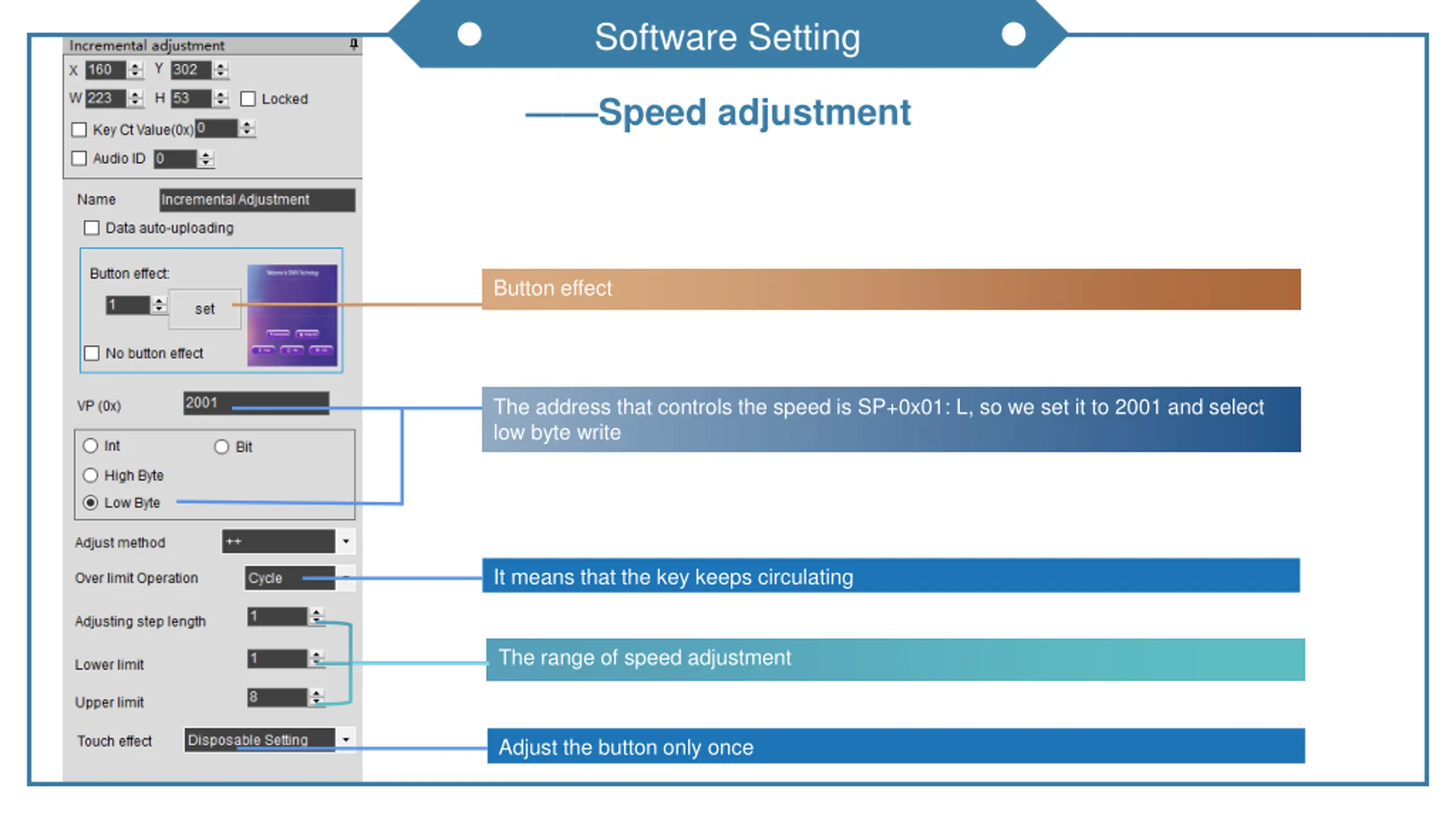Click the Software Setting banner title
The image size is (1456, 819).
coord(727,38)
